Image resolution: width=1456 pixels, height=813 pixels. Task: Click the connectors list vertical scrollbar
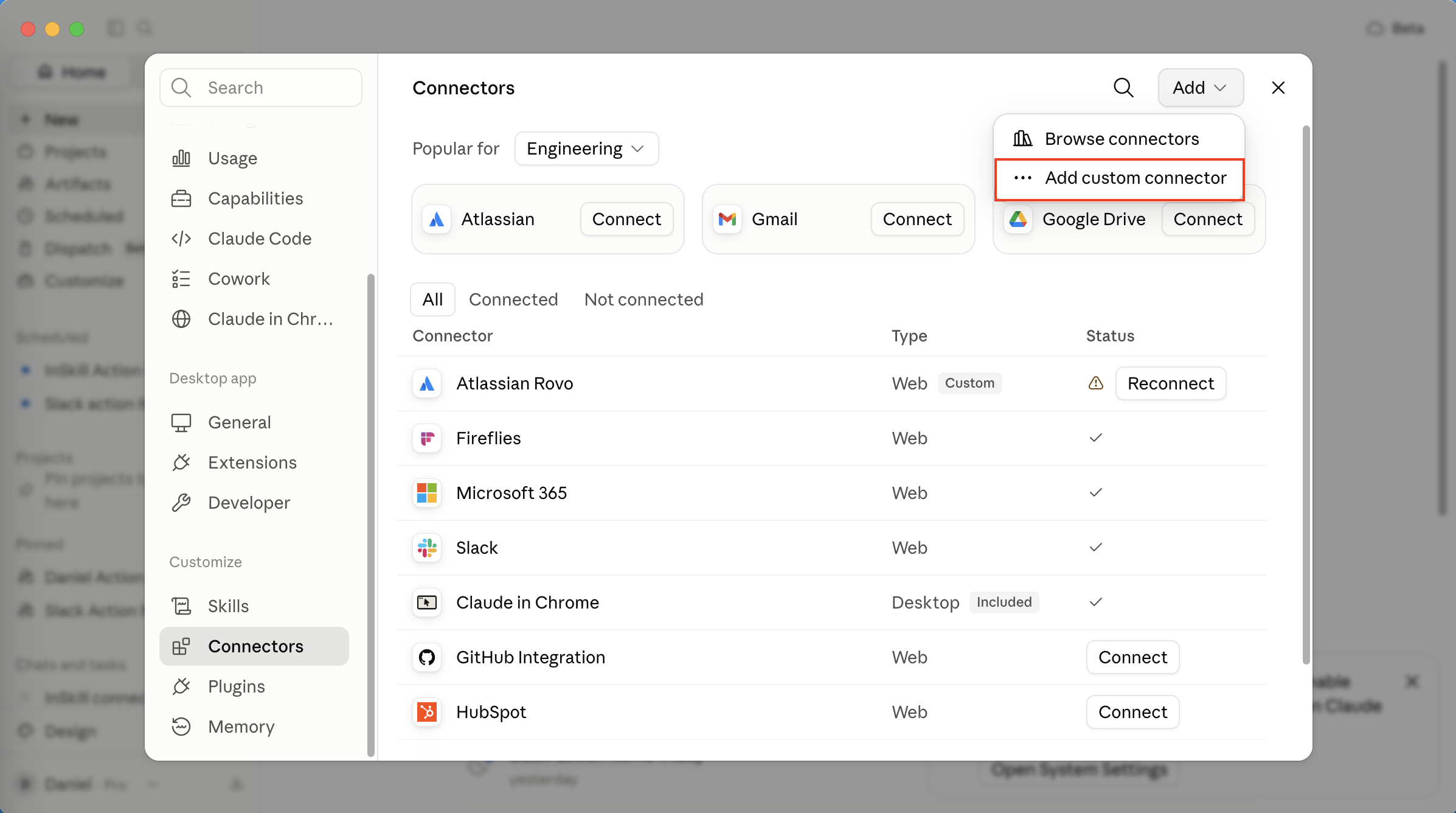coord(1306,396)
